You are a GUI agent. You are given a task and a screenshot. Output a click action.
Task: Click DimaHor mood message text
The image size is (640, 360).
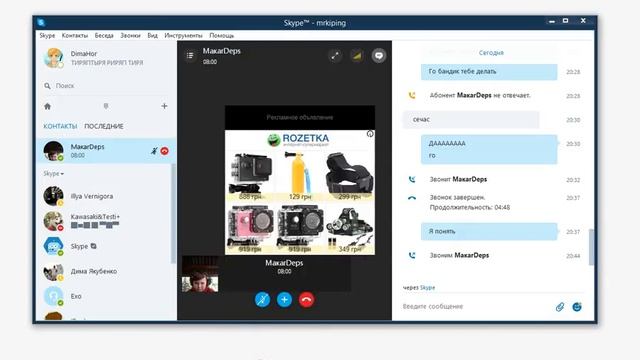coord(107,62)
